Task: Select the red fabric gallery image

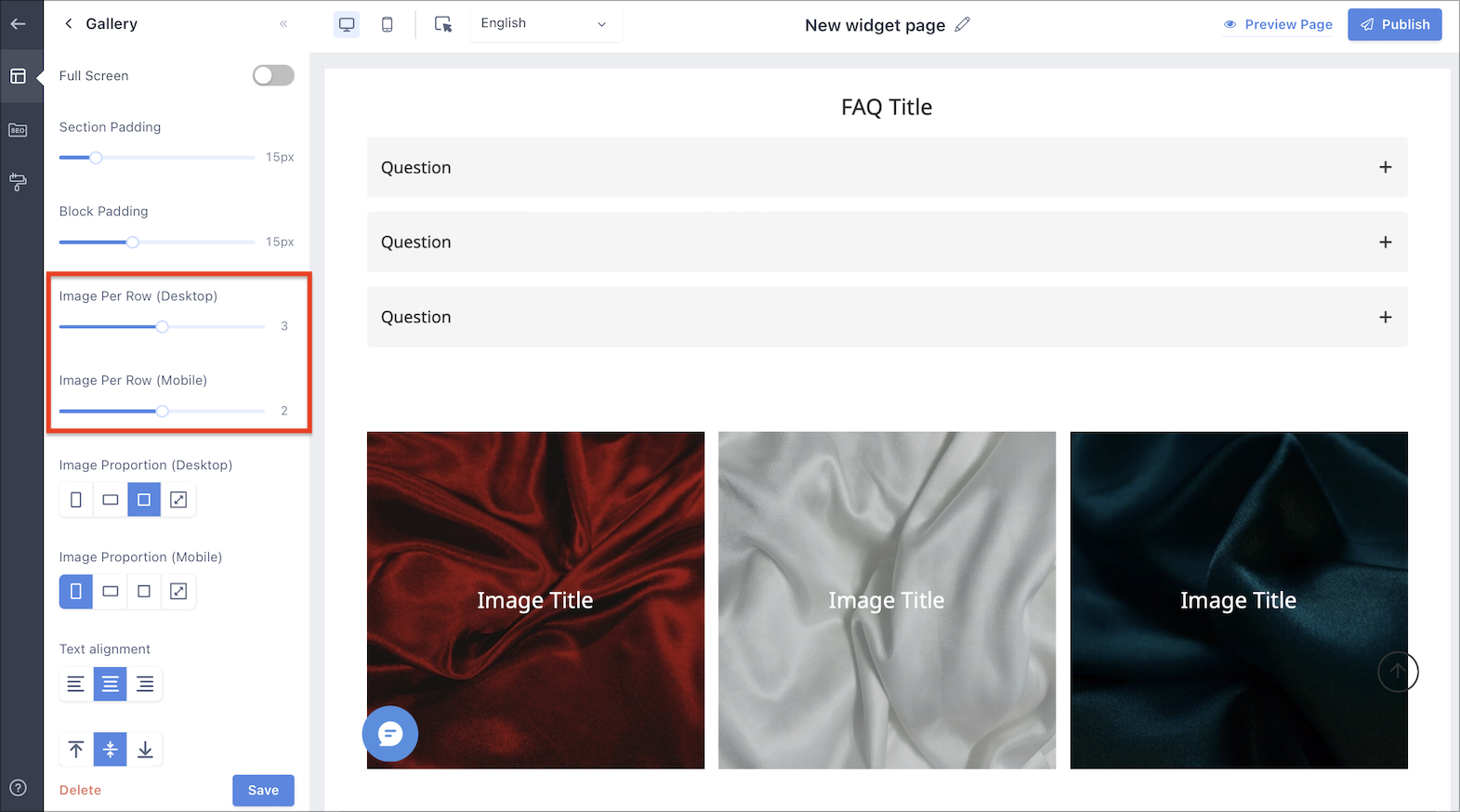Action: click(x=535, y=600)
